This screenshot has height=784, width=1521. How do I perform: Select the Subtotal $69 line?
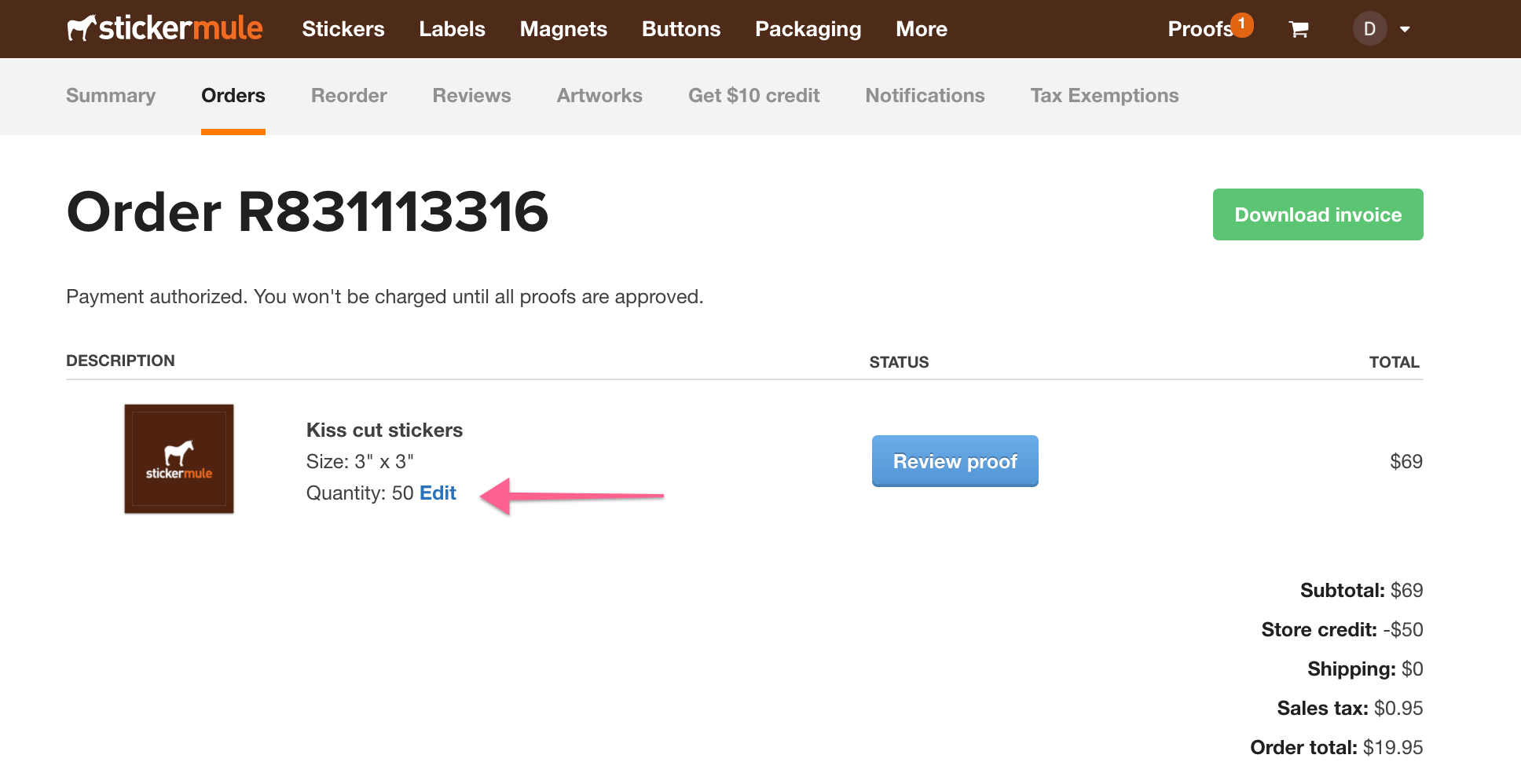click(x=1362, y=590)
